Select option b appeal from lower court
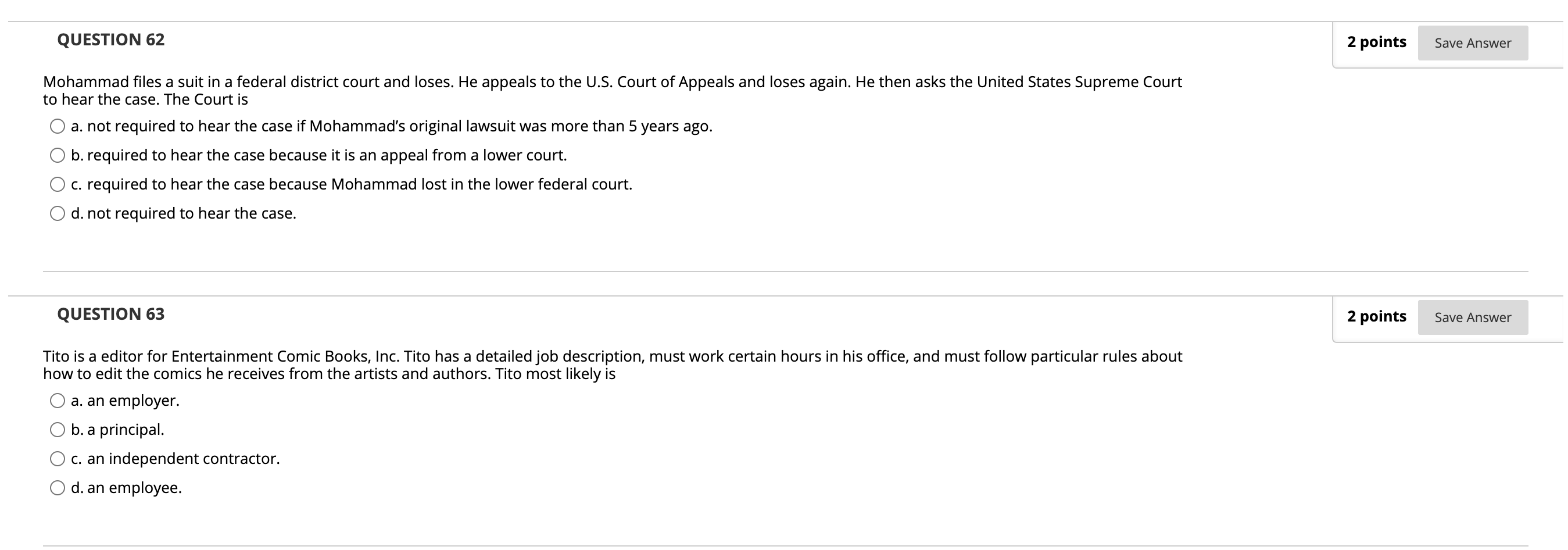This screenshot has width=1568, height=550. coord(56,155)
